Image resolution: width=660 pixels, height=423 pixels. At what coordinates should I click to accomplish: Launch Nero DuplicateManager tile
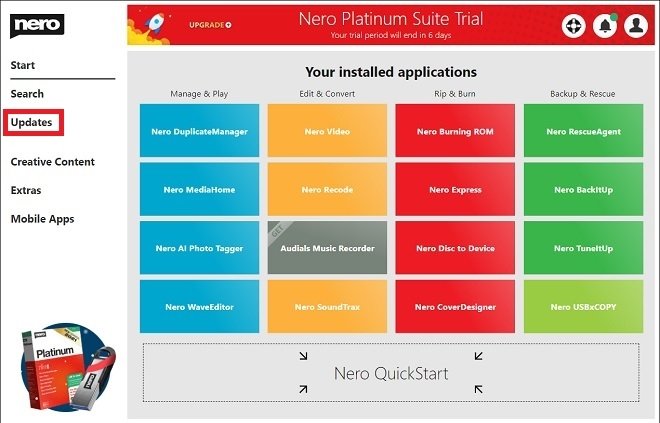click(x=200, y=130)
